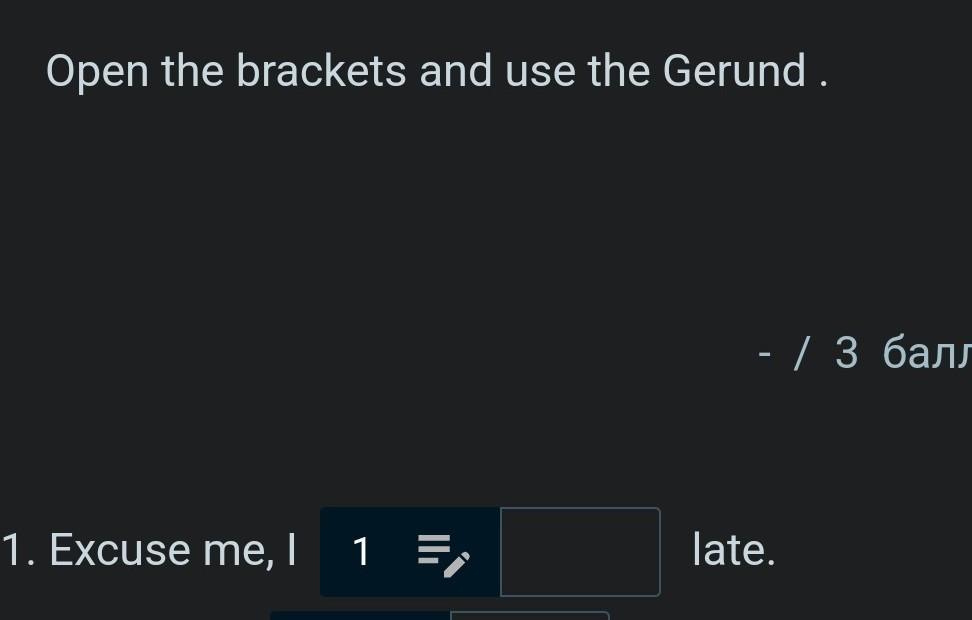
Task: Select the partially visible second answer field below
Action: pos(530,615)
